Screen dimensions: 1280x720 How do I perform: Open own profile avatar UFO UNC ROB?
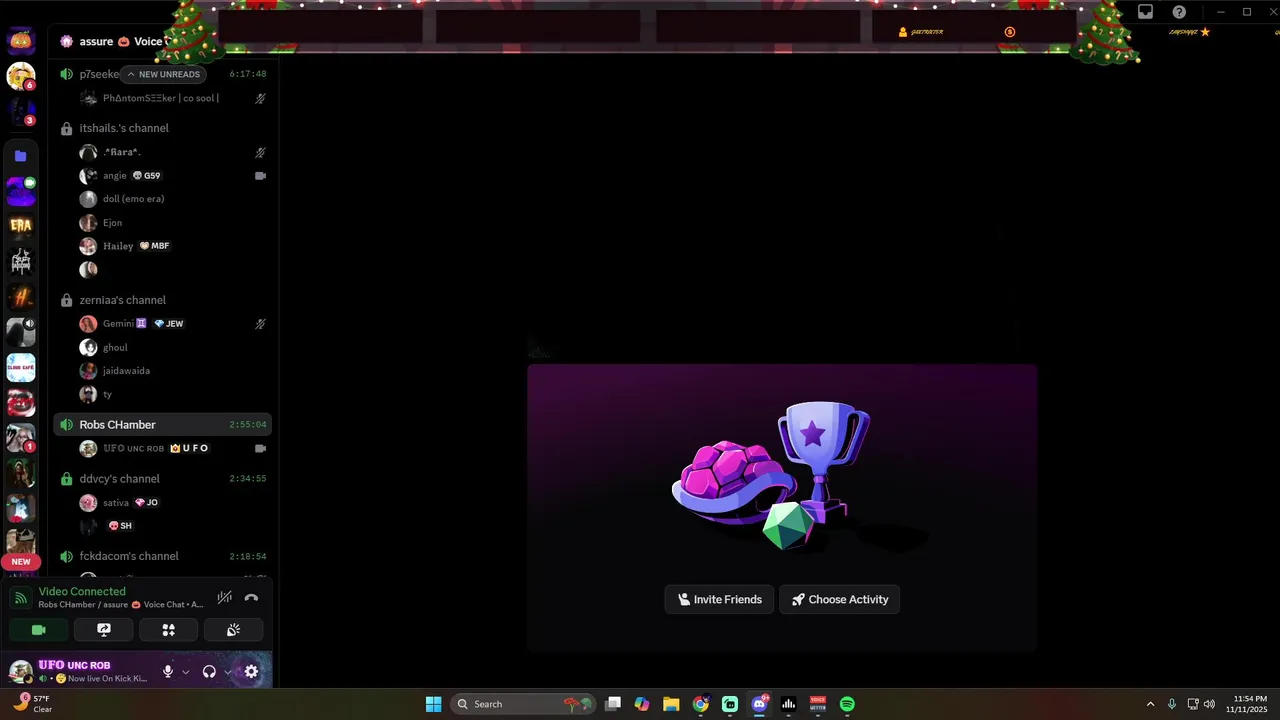[x=21, y=672]
